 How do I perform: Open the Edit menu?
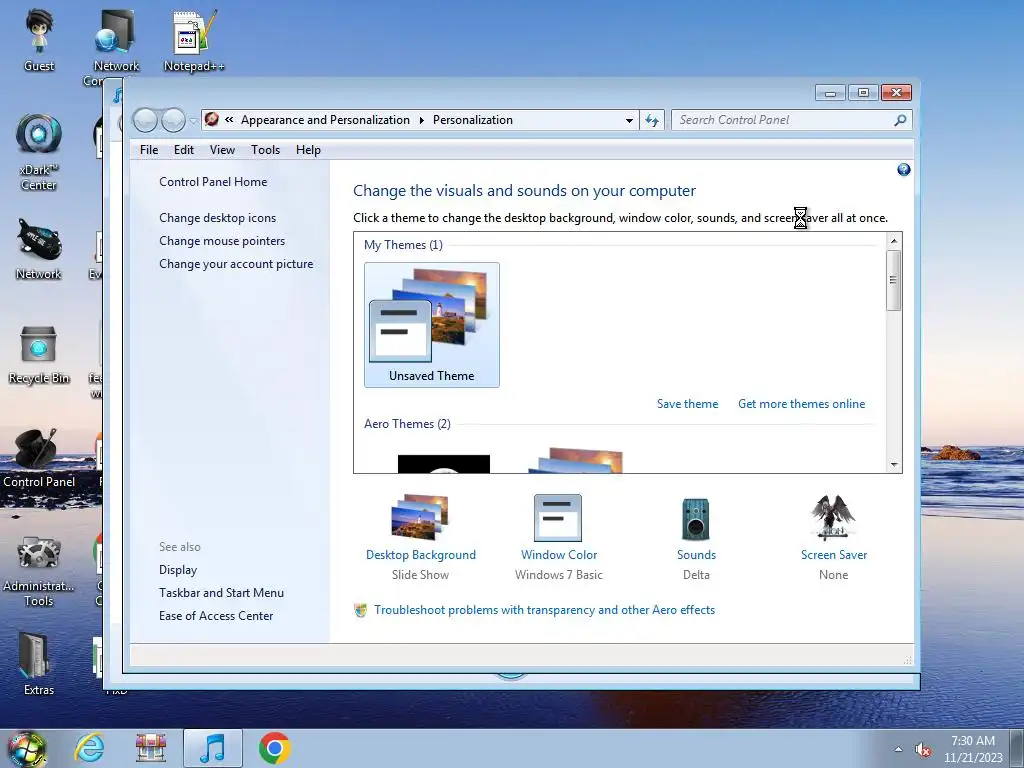(184, 150)
